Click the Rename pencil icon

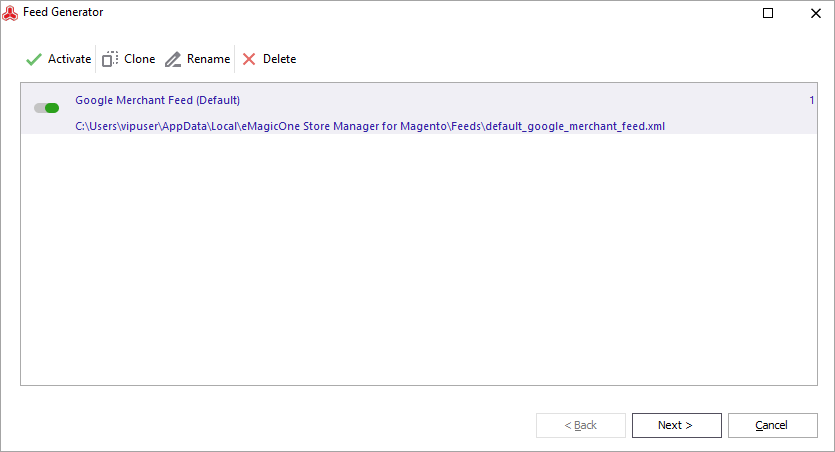click(173, 59)
